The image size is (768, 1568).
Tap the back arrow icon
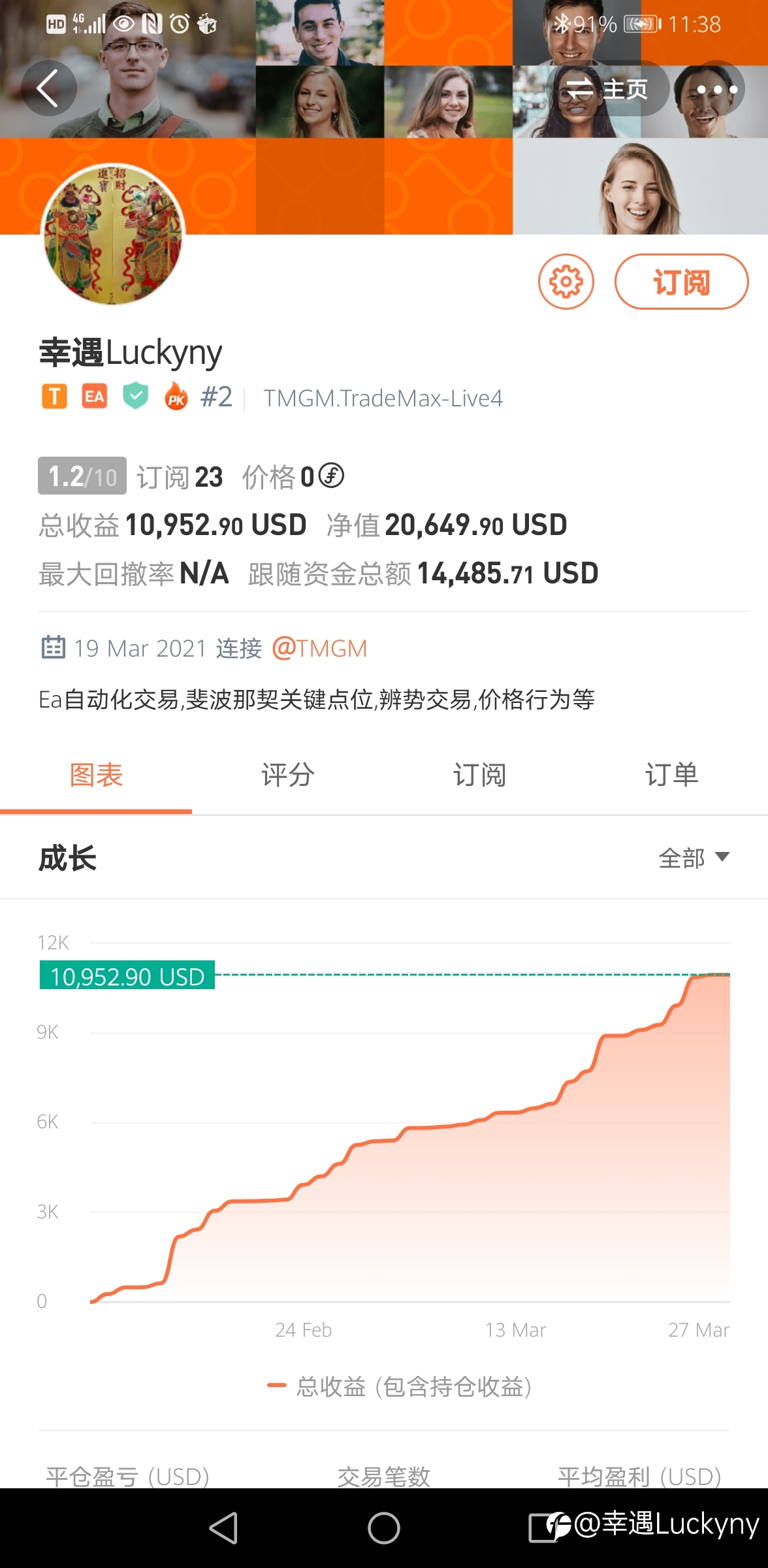point(48,88)
